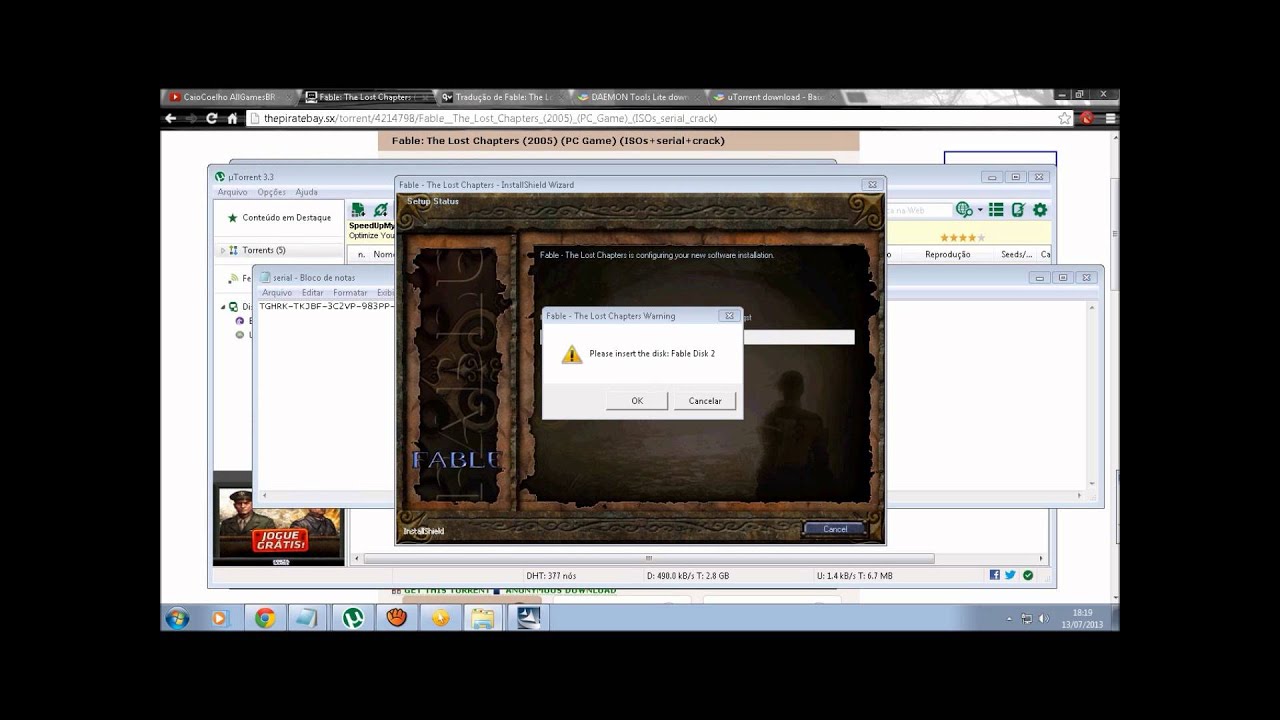Open Windows Explorer folder on taskbar
1280x720 pixels.
483,618
